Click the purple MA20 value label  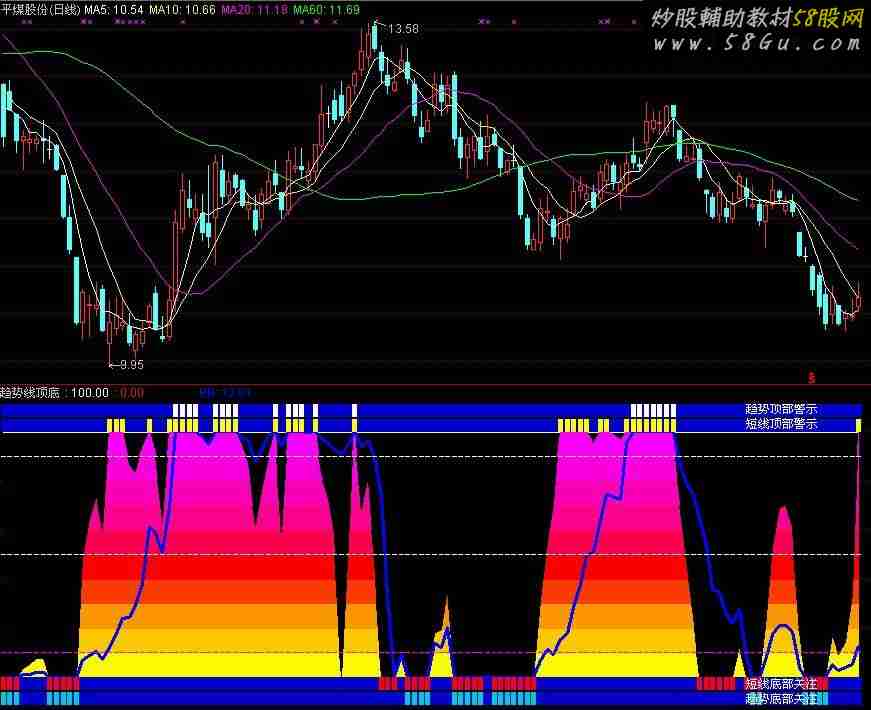point(254,8)
